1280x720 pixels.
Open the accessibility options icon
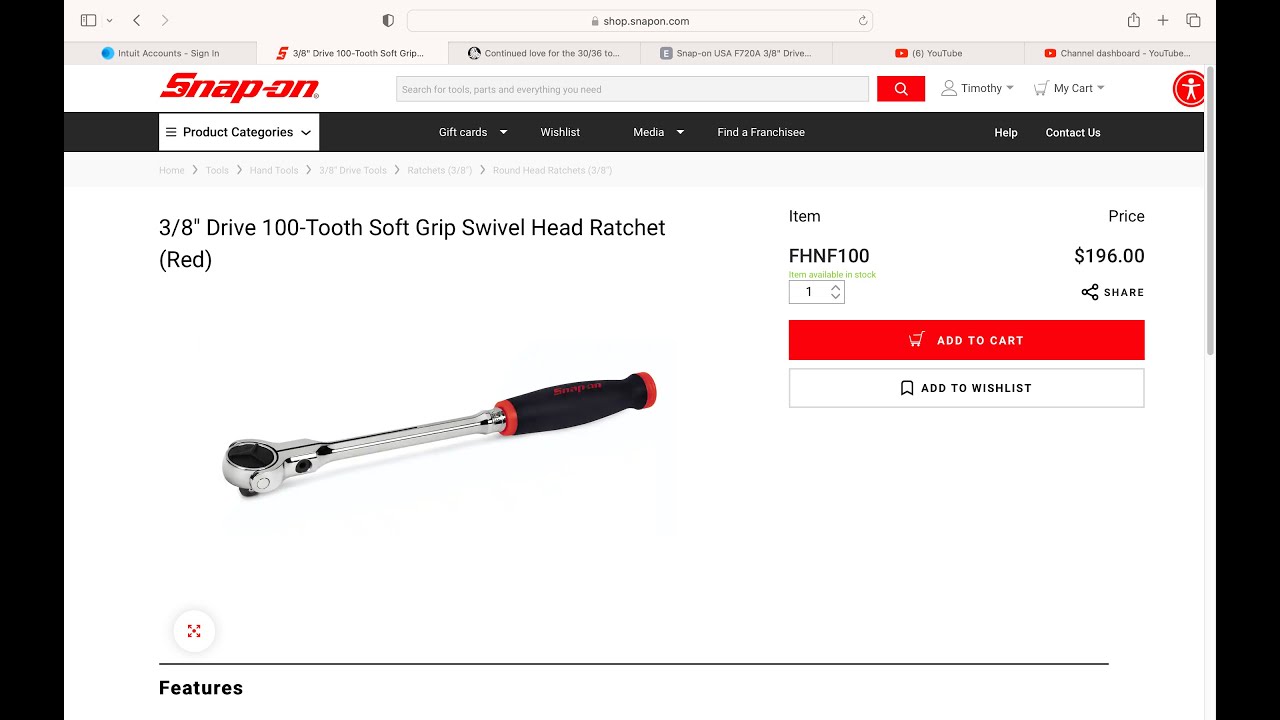pos(1190,89)
